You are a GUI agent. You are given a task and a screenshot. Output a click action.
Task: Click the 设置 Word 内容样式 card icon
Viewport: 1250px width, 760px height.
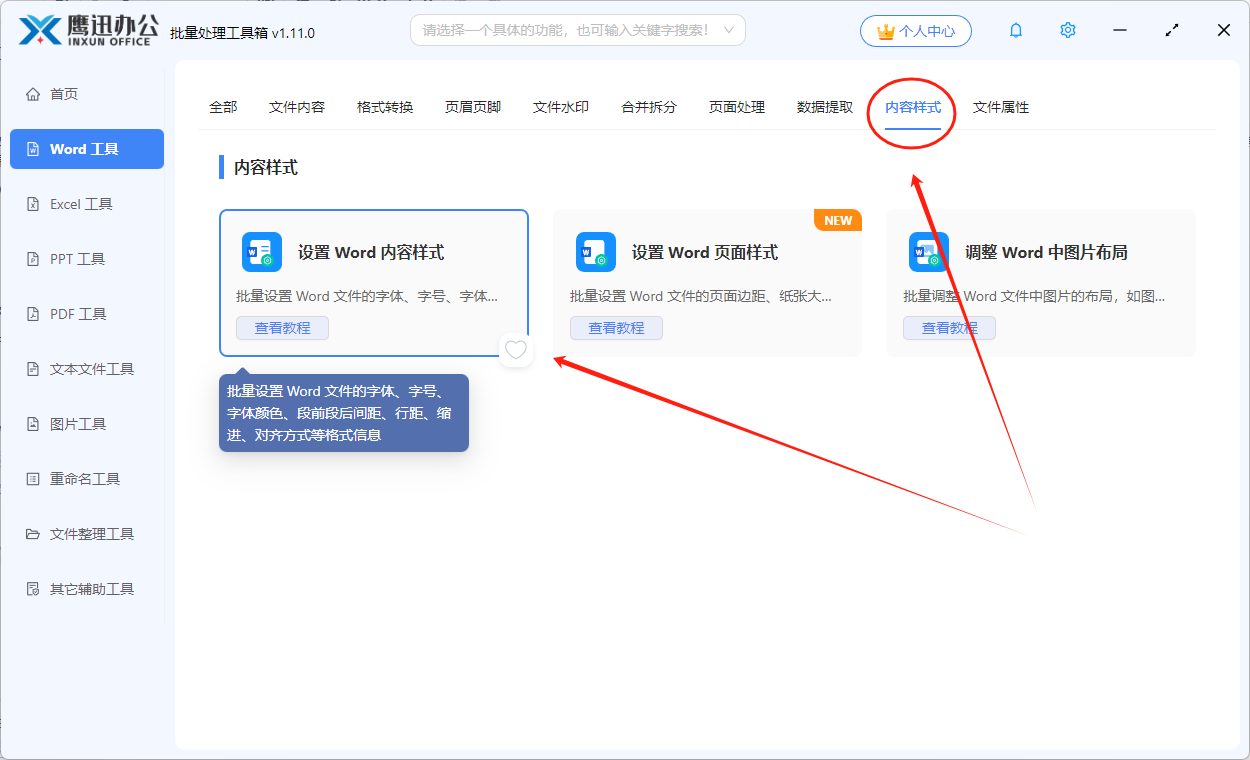point(262,252)
